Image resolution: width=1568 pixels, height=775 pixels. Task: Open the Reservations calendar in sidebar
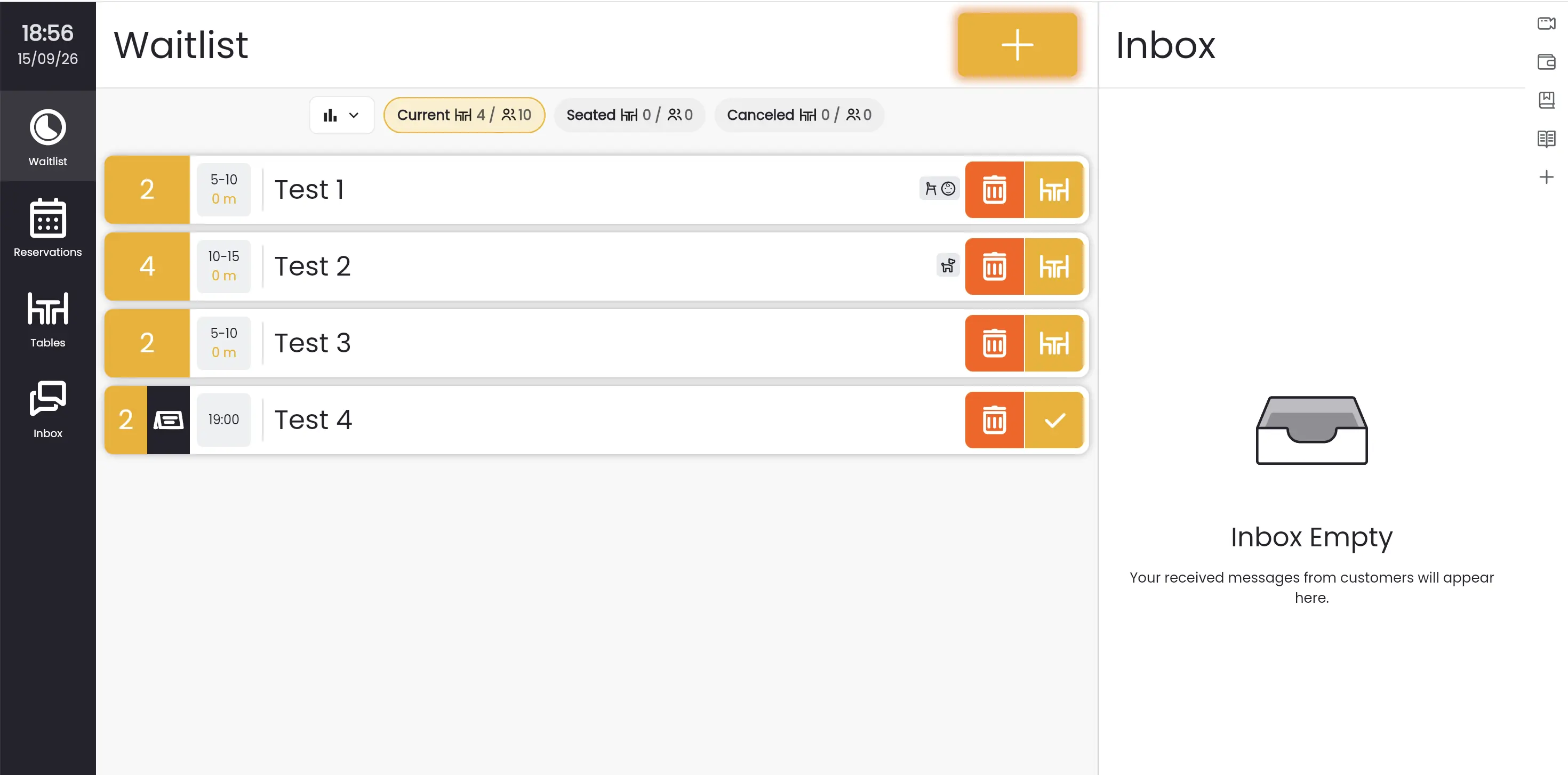coord(47,228)
